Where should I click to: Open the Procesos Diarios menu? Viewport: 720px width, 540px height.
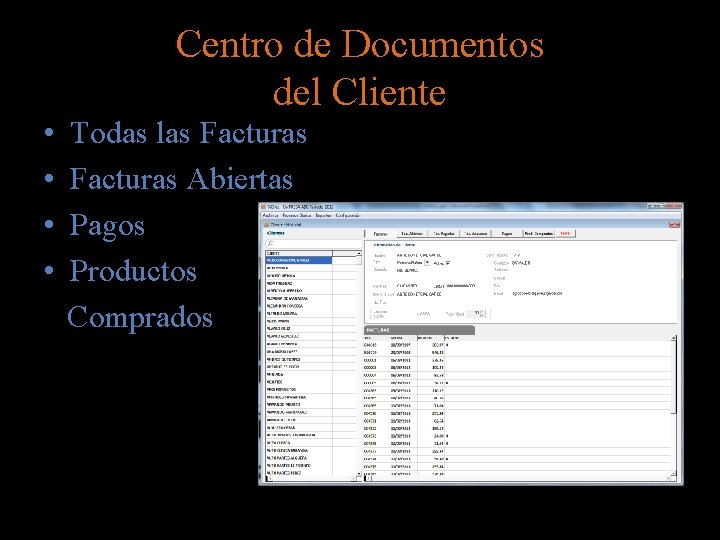click(x=297, y=215)
